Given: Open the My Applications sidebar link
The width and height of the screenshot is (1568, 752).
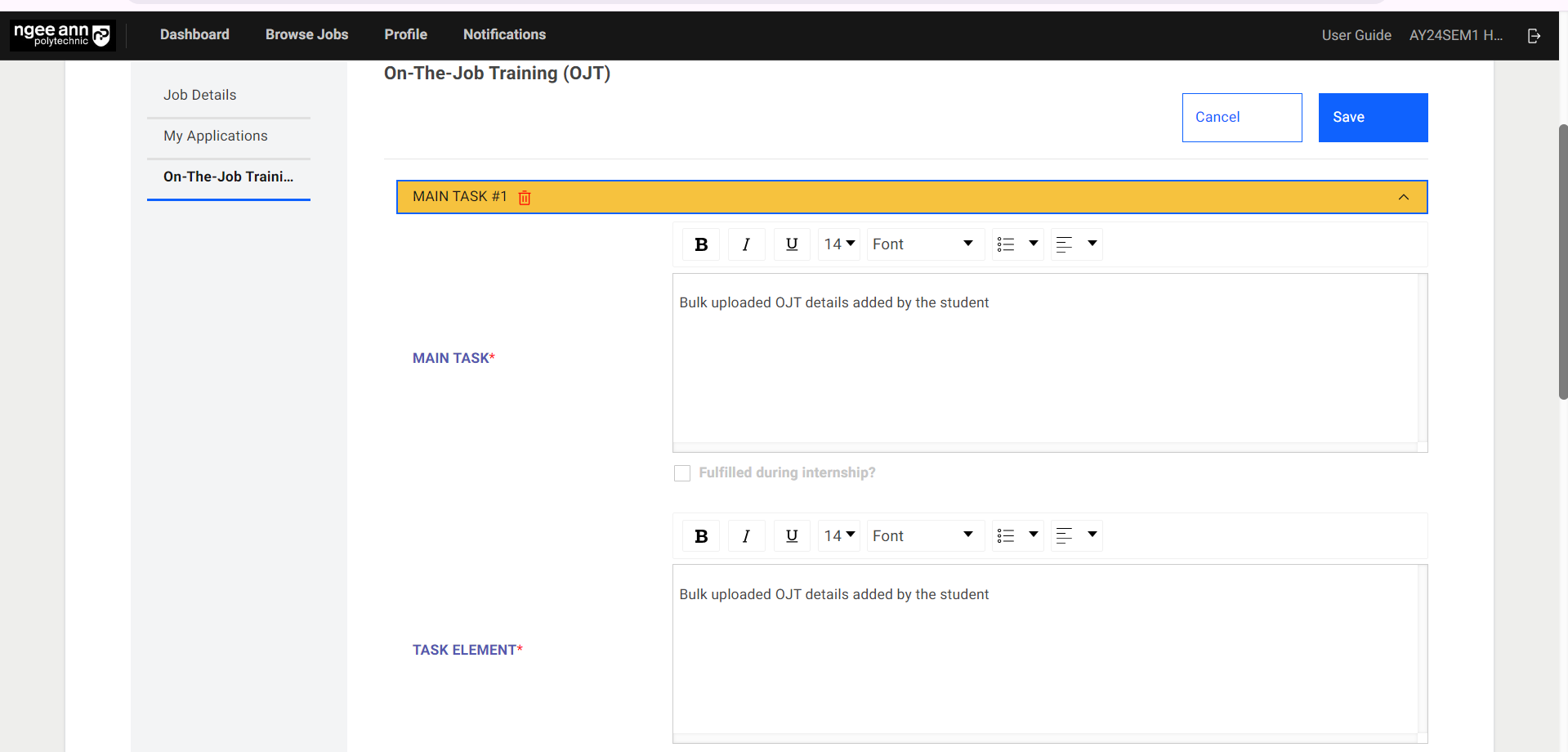Looking at the screenshot, I should coord(216,136).
